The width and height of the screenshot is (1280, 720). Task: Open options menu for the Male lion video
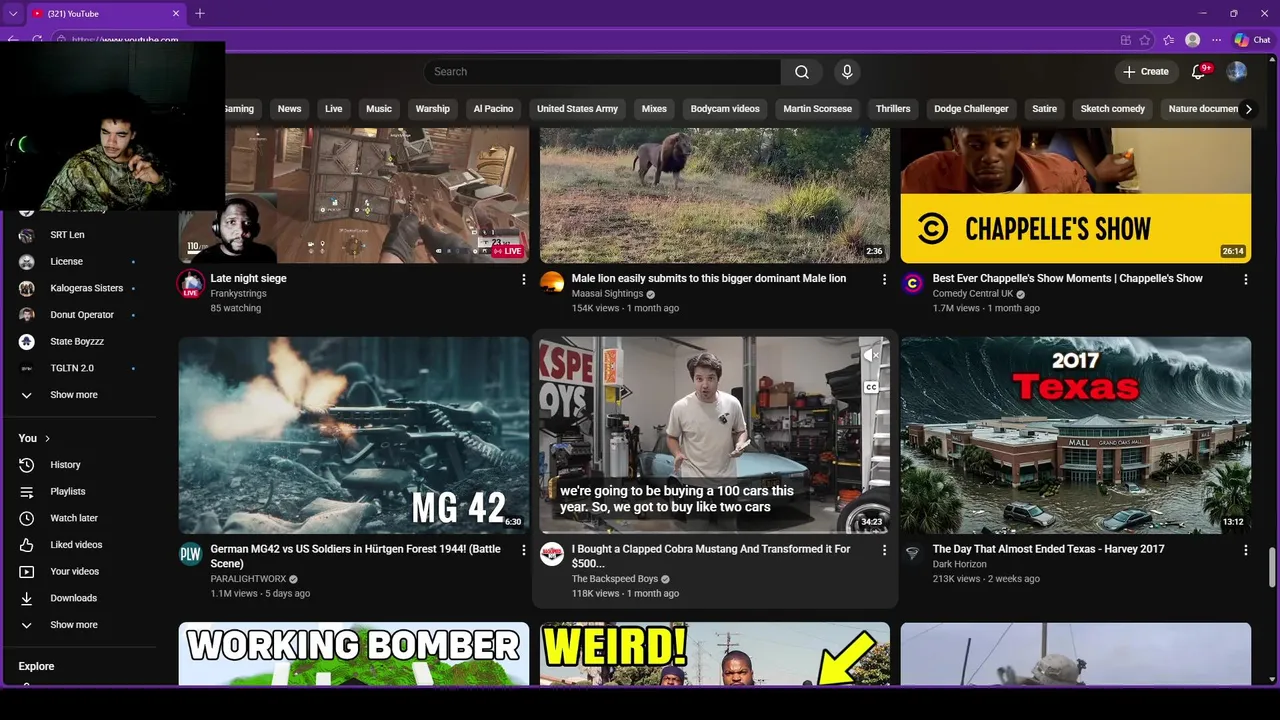click(x=884, y=280)
